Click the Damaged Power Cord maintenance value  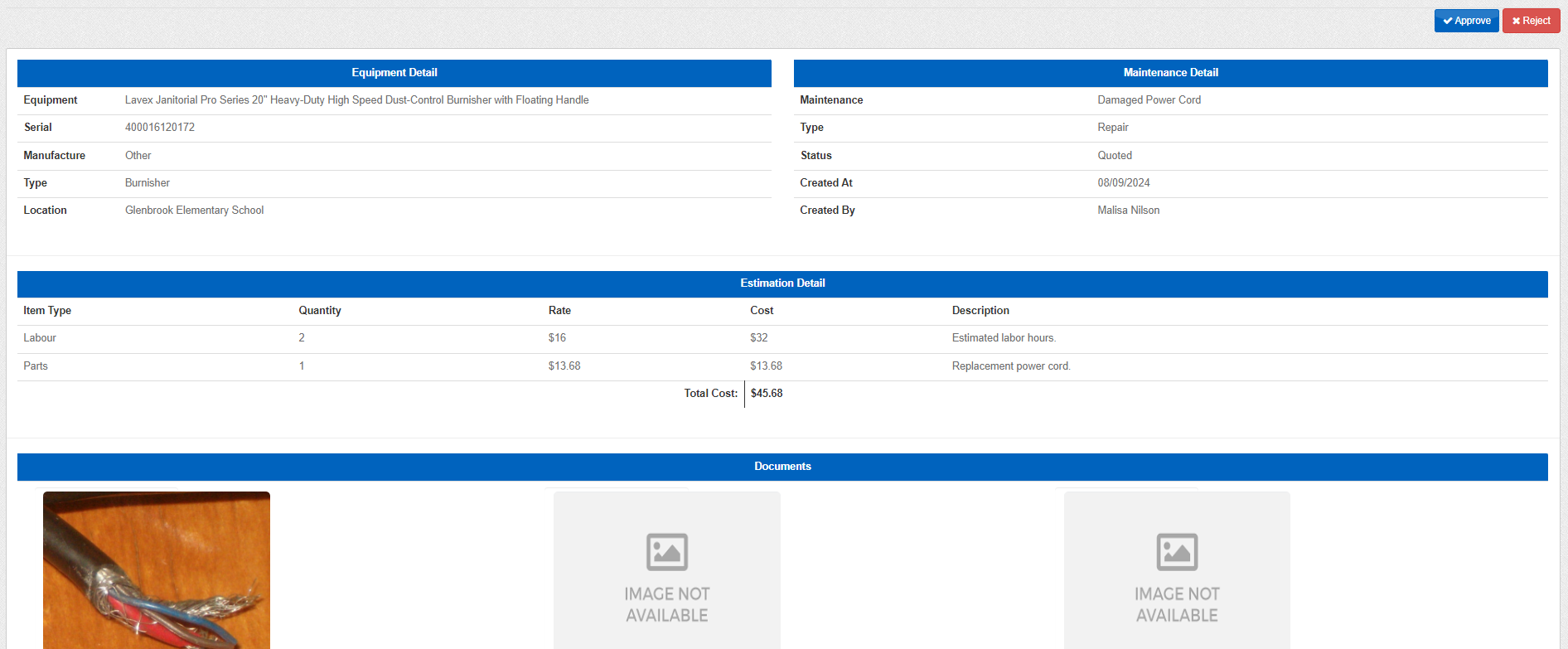[x=1149, y=100]
